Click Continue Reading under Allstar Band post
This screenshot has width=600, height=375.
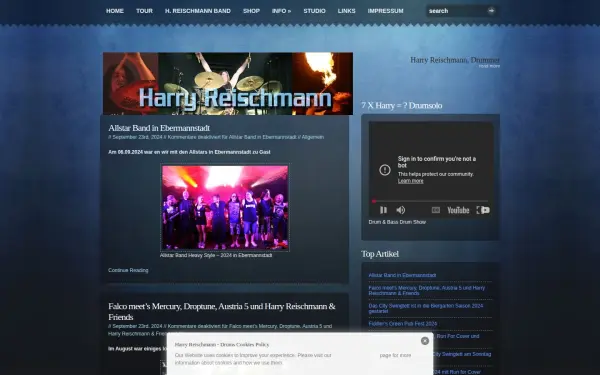pos(128,270)
